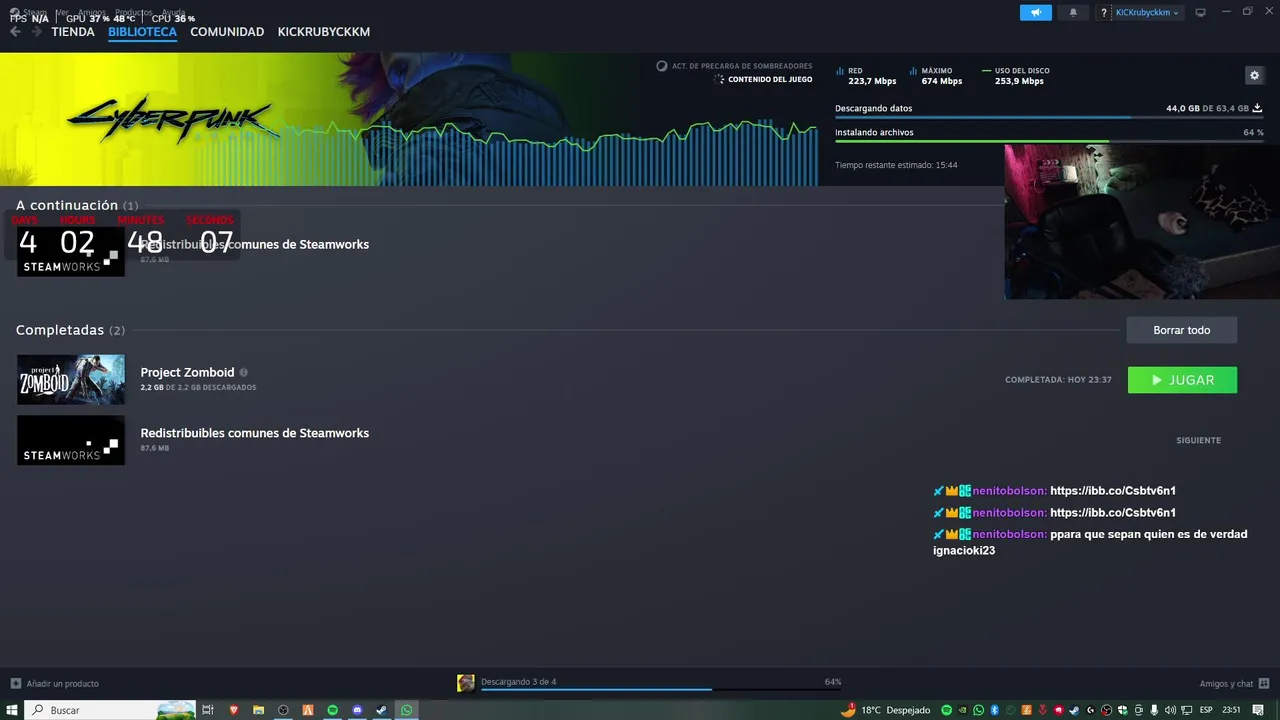Open the completed Redistribuibles comunes de Steamworks title
This screenshot has height=720, width=1280.
tap(254, 433)
